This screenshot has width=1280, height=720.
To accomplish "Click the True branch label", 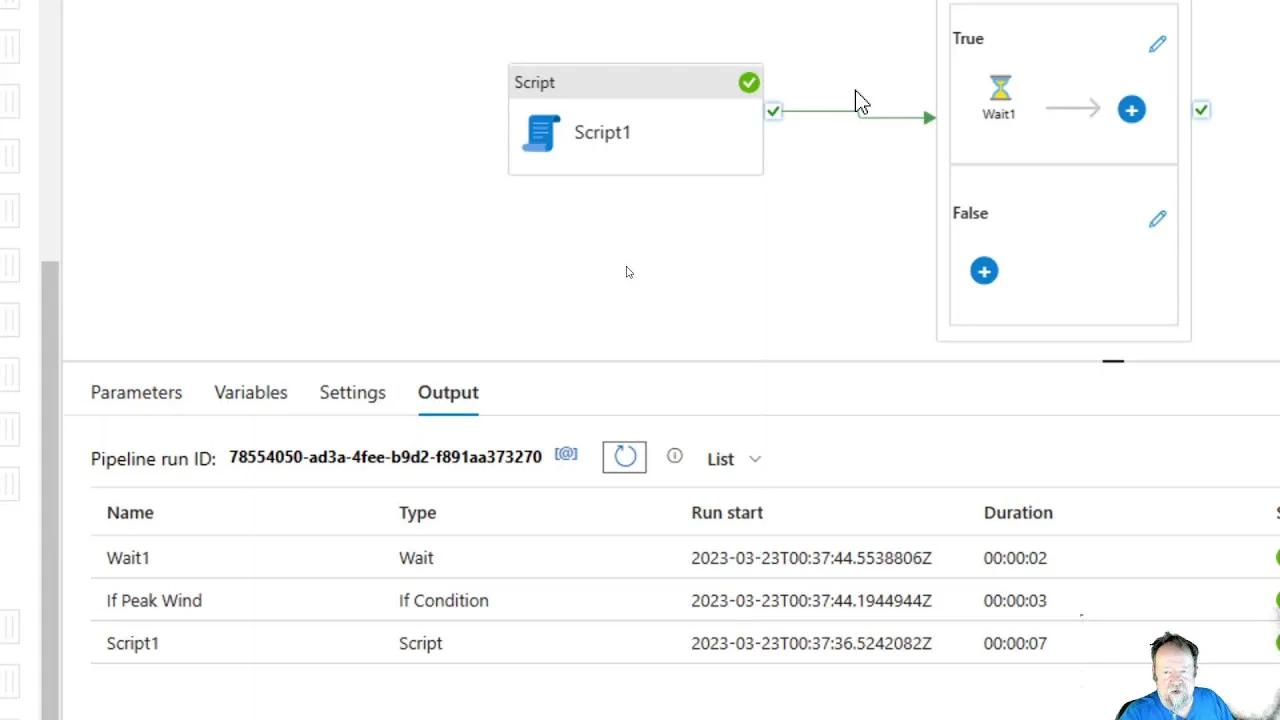I will click(968, 39).
